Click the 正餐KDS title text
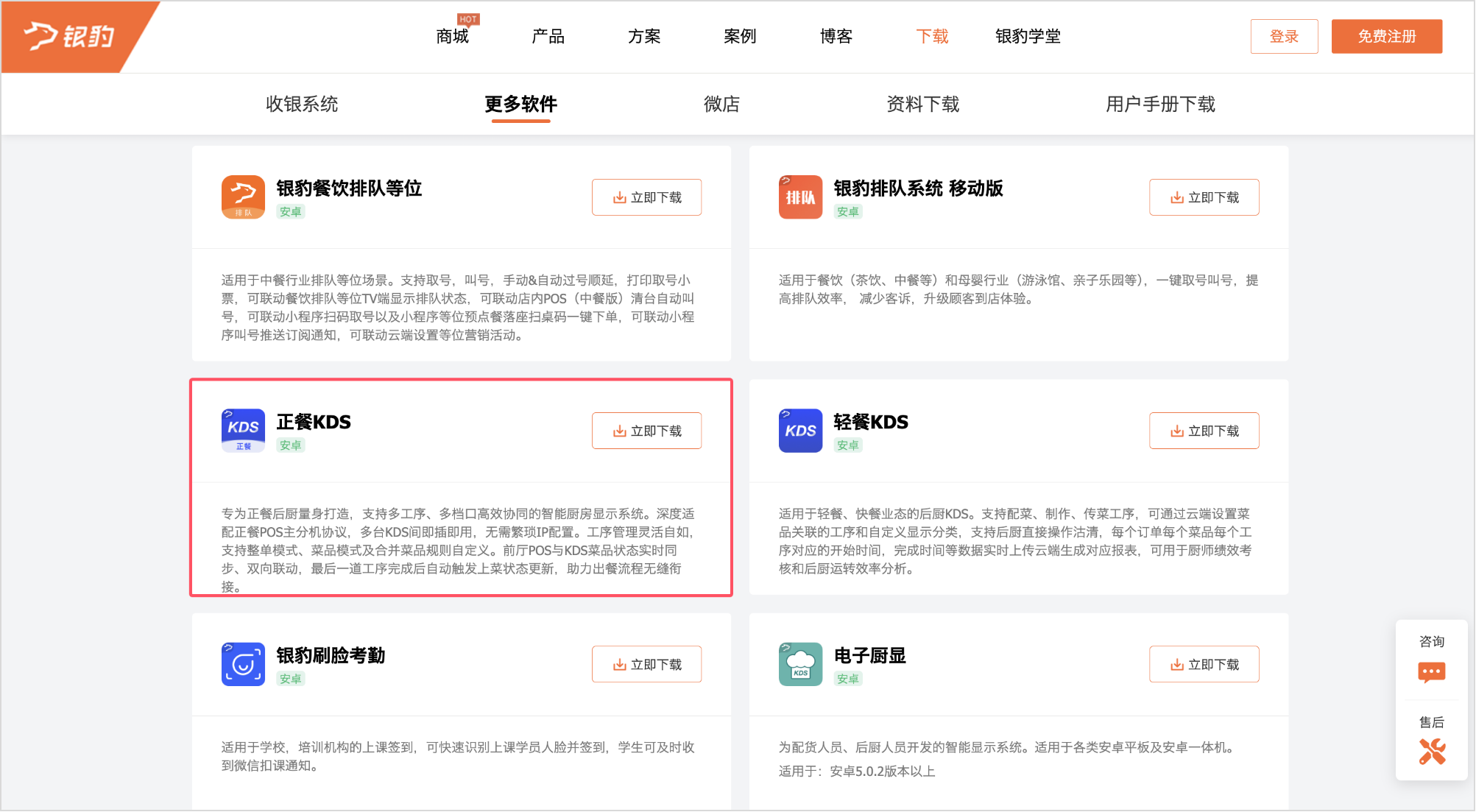Image resolution: width=1476 pixels, height=812 pixels. 314,422
